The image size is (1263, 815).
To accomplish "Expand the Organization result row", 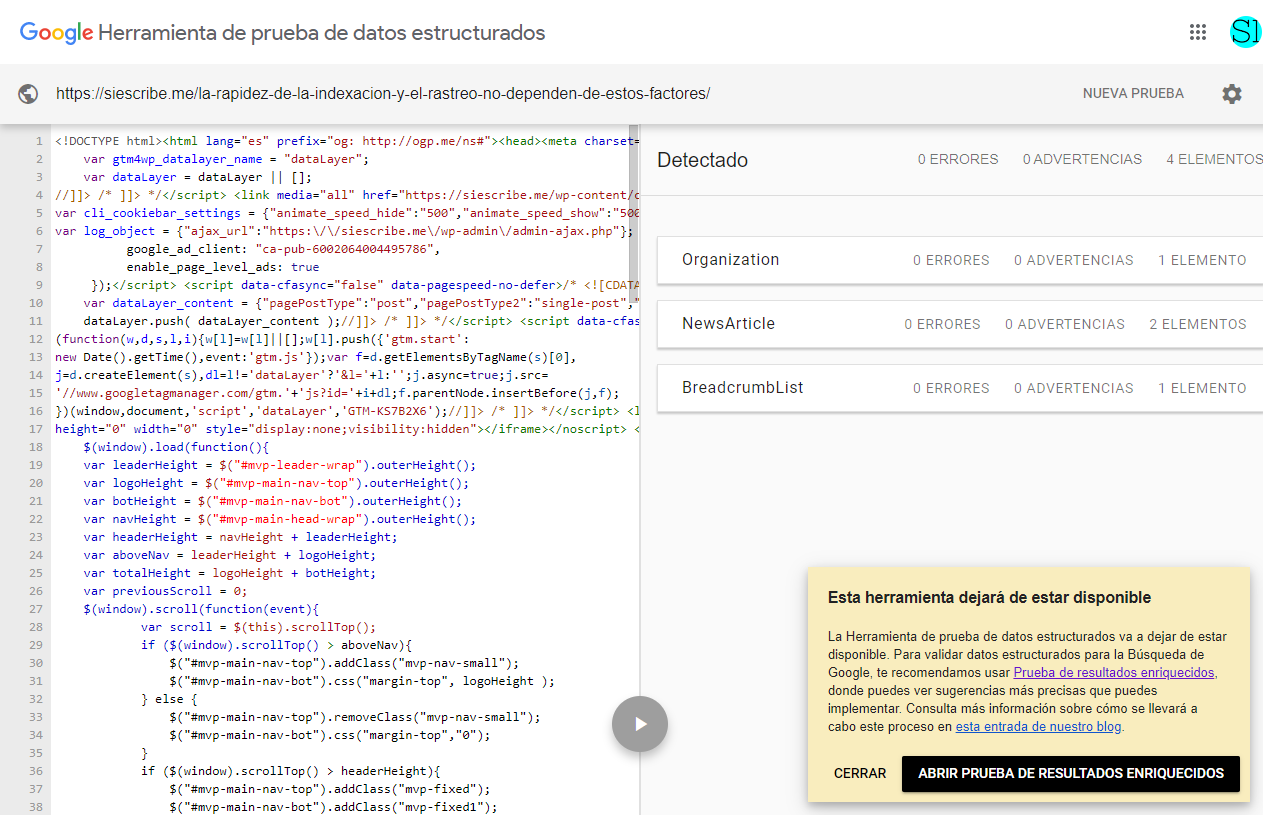I will pyautogui.click(x=960, y=260).
